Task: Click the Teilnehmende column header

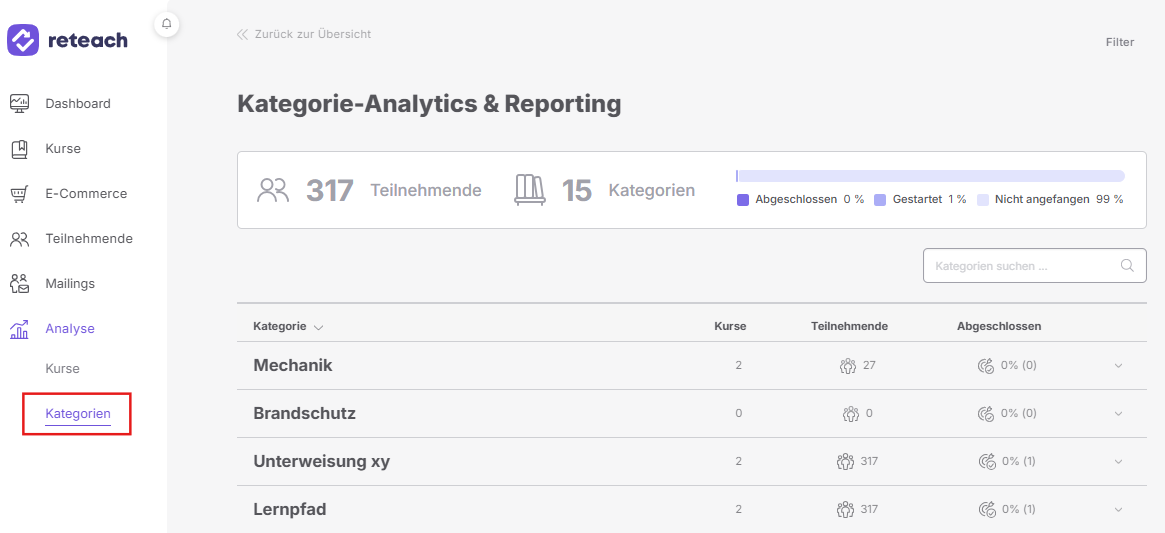Action: (x=849, y=326)
